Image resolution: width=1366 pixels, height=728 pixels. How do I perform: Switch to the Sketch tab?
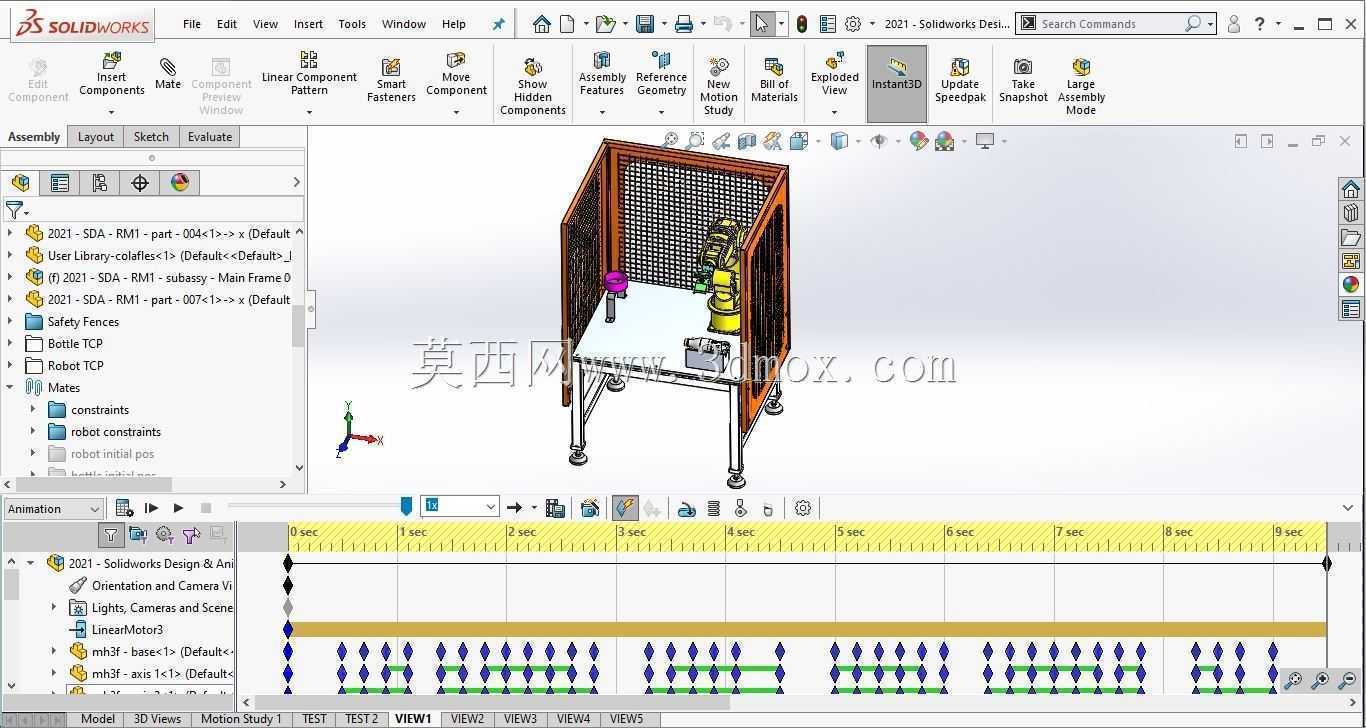point(151,137)
